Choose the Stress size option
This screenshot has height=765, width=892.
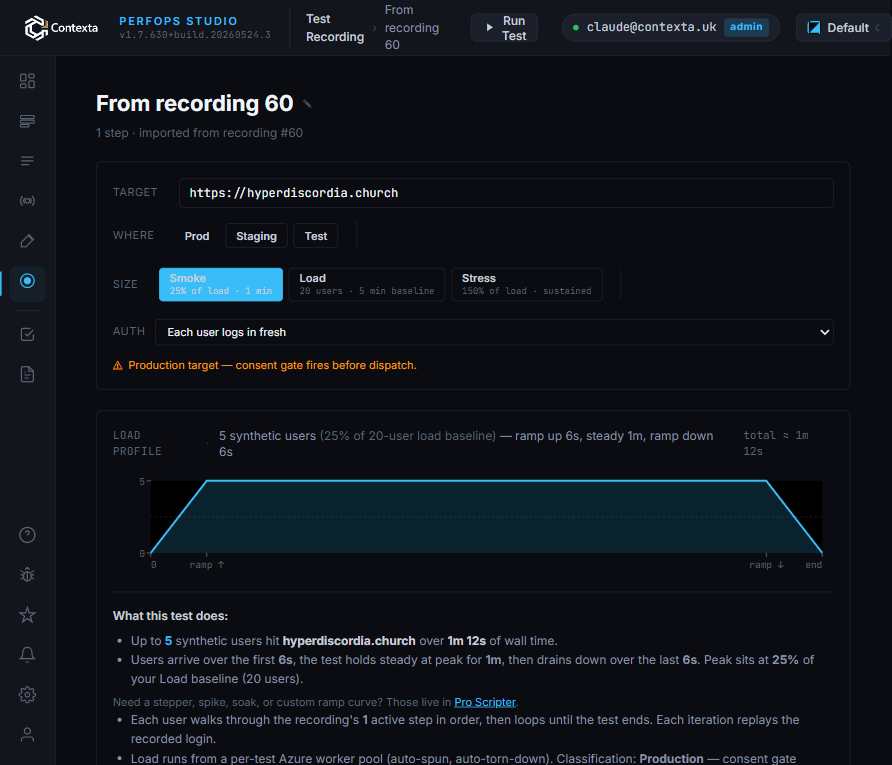(x=527, y=284)
